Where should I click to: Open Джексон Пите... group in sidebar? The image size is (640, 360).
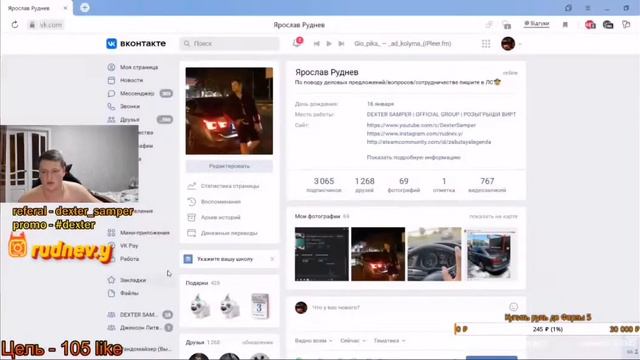tap(140, 327)
